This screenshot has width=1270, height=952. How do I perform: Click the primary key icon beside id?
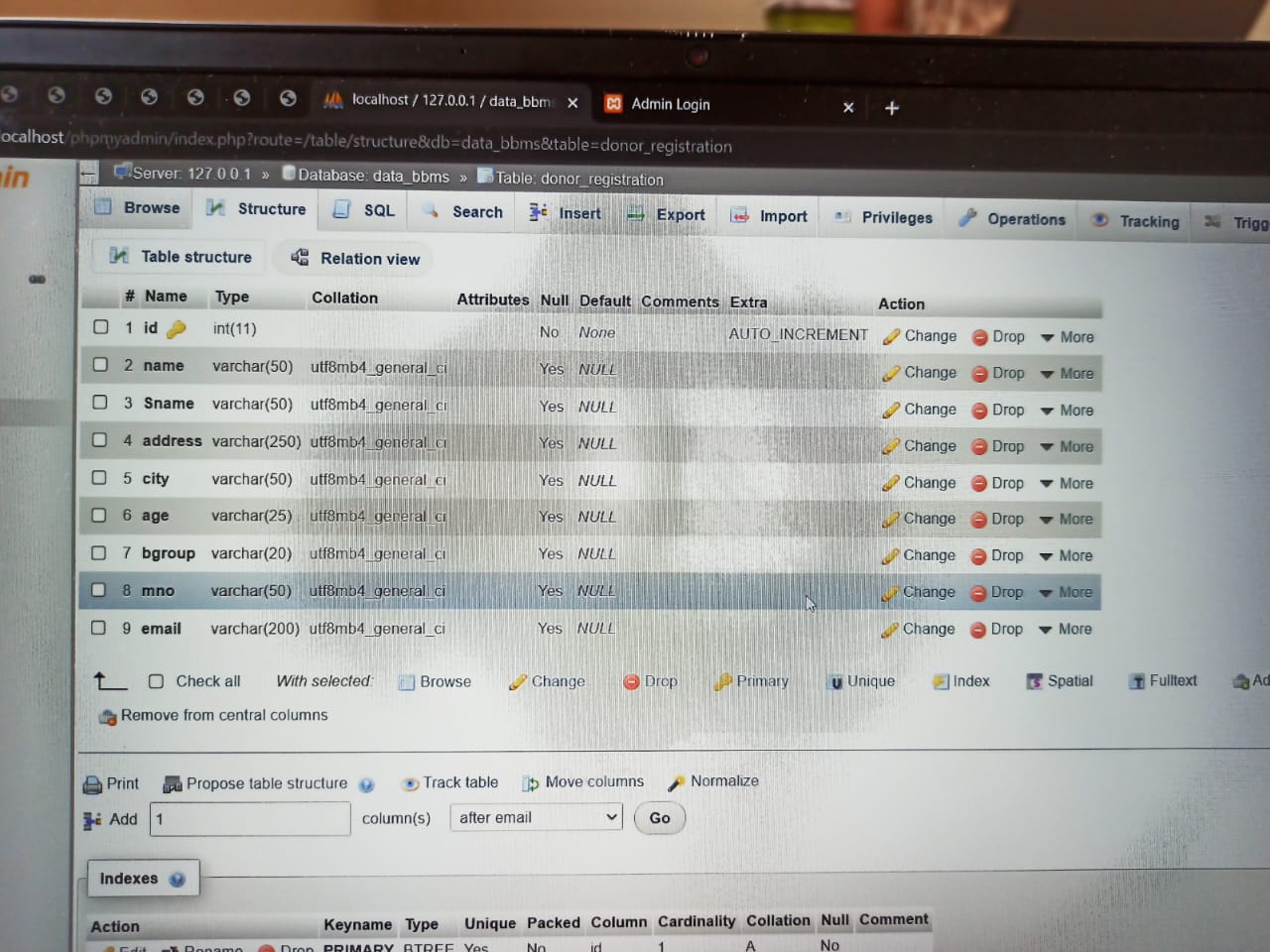tap(177, 328)
